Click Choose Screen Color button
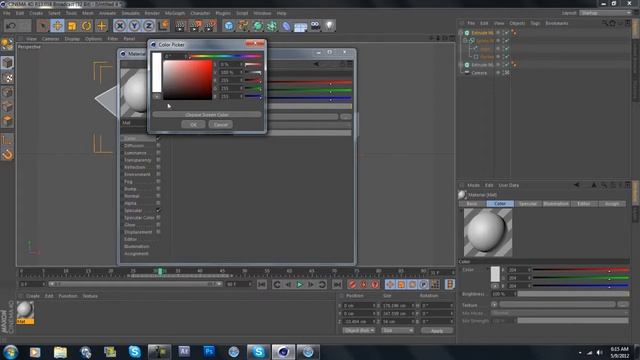 pos(207,115)
